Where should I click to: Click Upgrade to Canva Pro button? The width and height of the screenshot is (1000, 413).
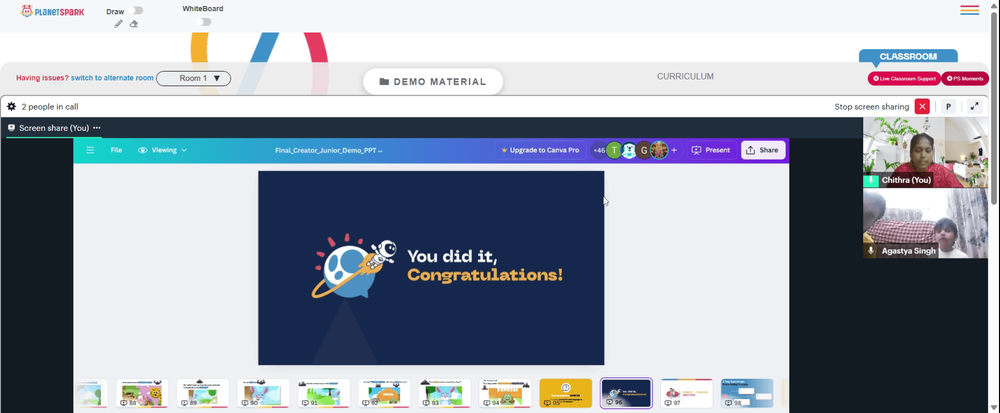(540, 150)
